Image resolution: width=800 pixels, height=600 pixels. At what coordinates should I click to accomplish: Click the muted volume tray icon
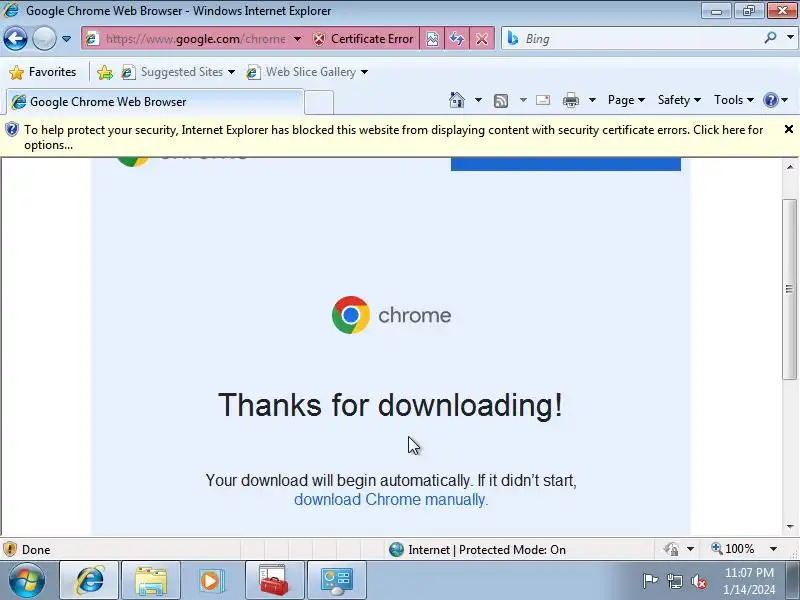(698, 581)
